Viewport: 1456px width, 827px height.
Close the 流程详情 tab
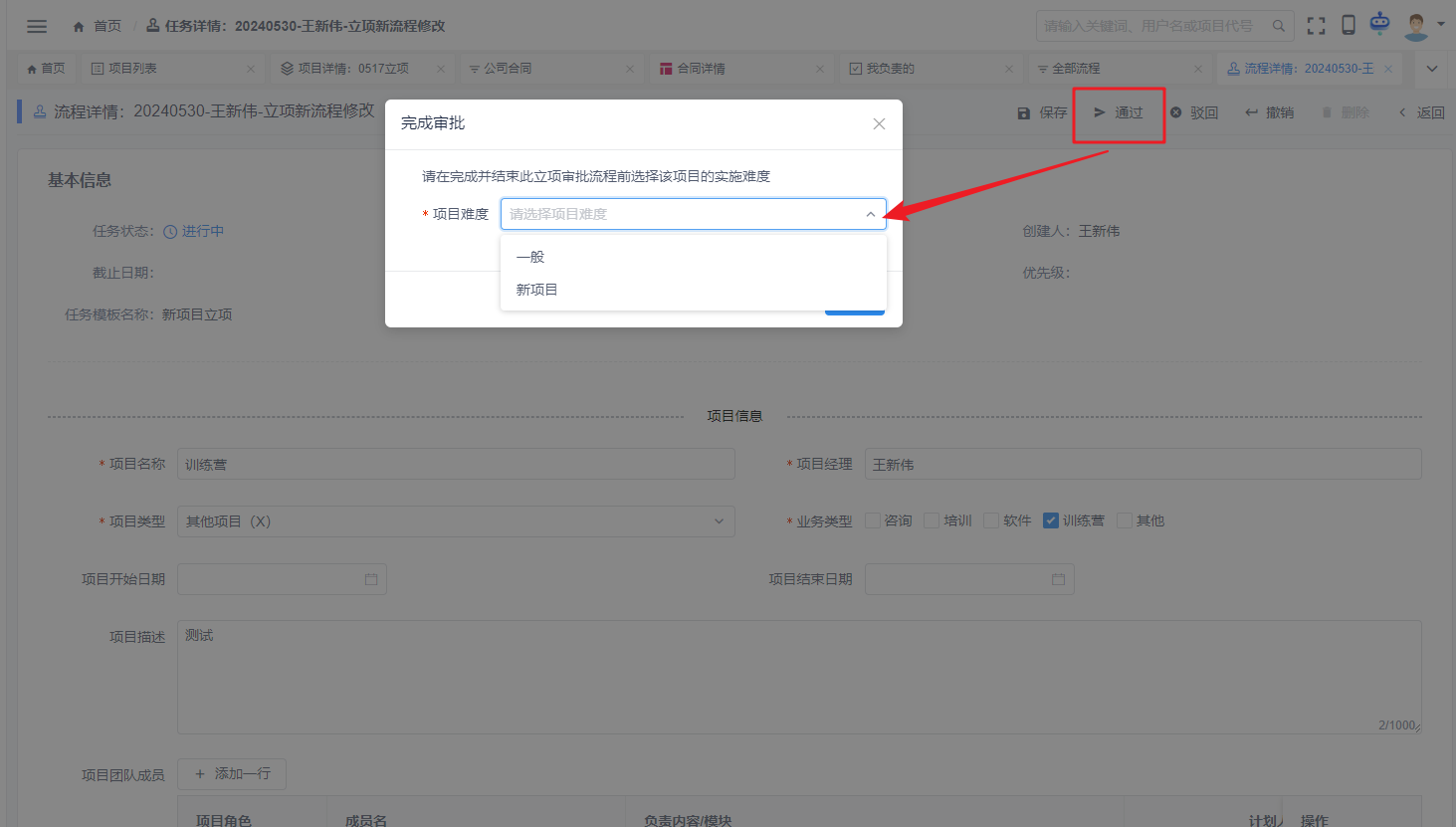(x=1388, y=69)
